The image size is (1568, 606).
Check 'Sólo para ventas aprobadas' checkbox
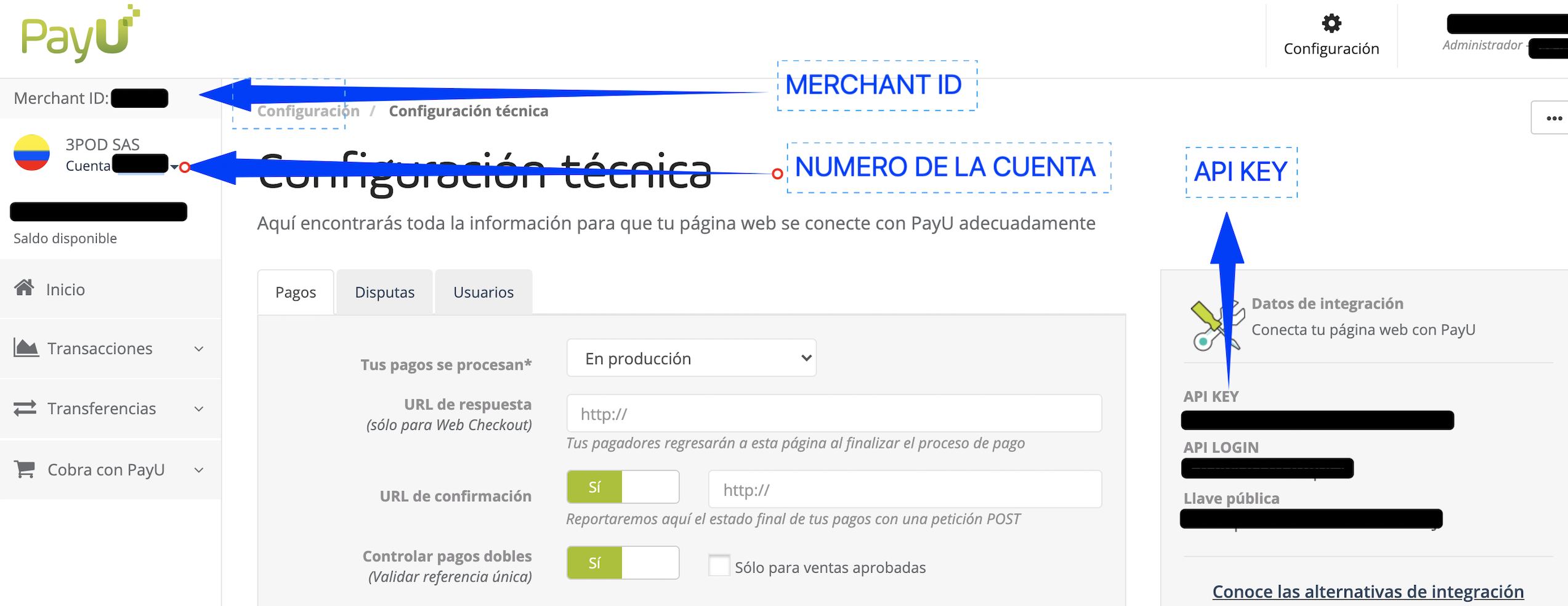point(719,565)
